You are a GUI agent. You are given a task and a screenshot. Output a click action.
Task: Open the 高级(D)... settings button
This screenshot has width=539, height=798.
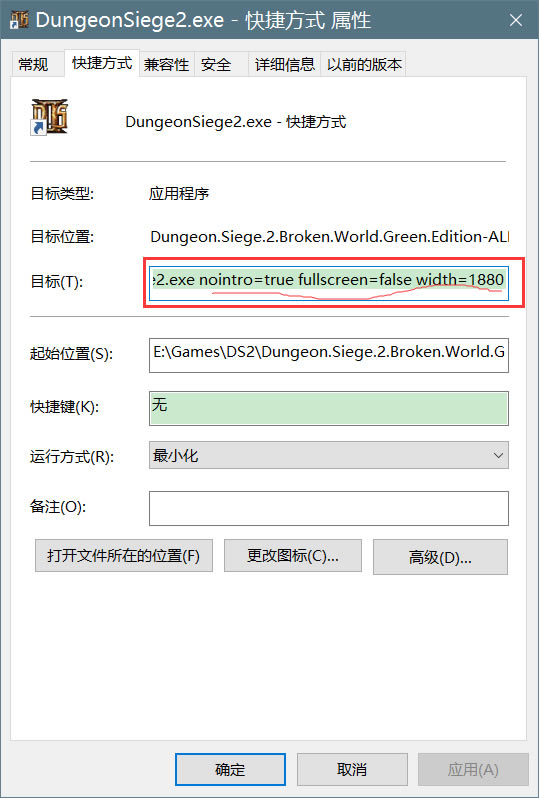pos(440,557)
